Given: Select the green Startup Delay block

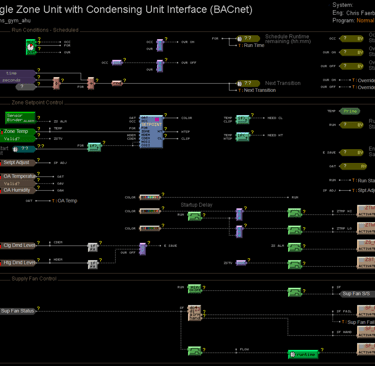Looking at the screenshot, I should tap(195, 217).
